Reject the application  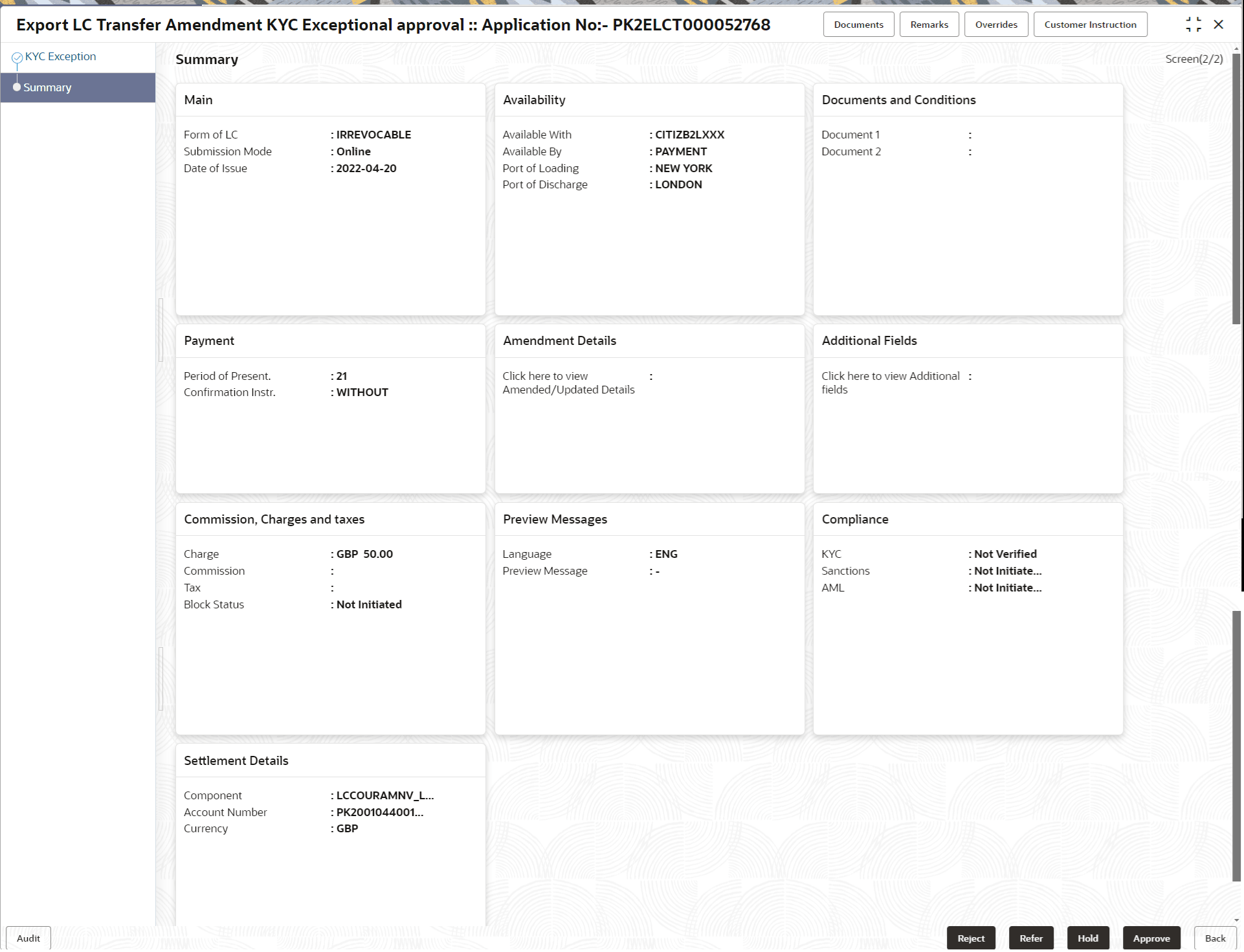971,938
